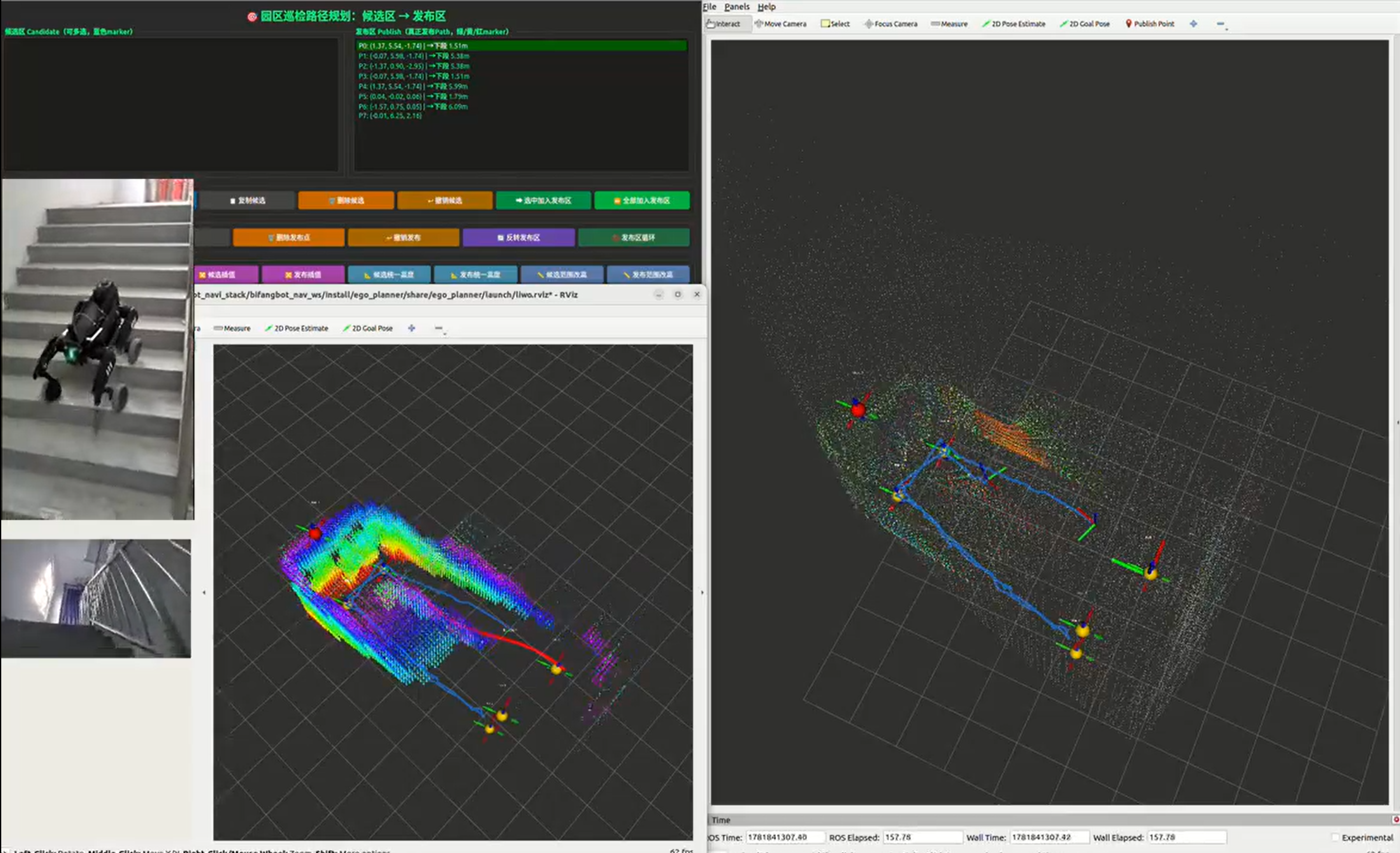Click the ROS Time field in Time panel

(x=785, y=837)
